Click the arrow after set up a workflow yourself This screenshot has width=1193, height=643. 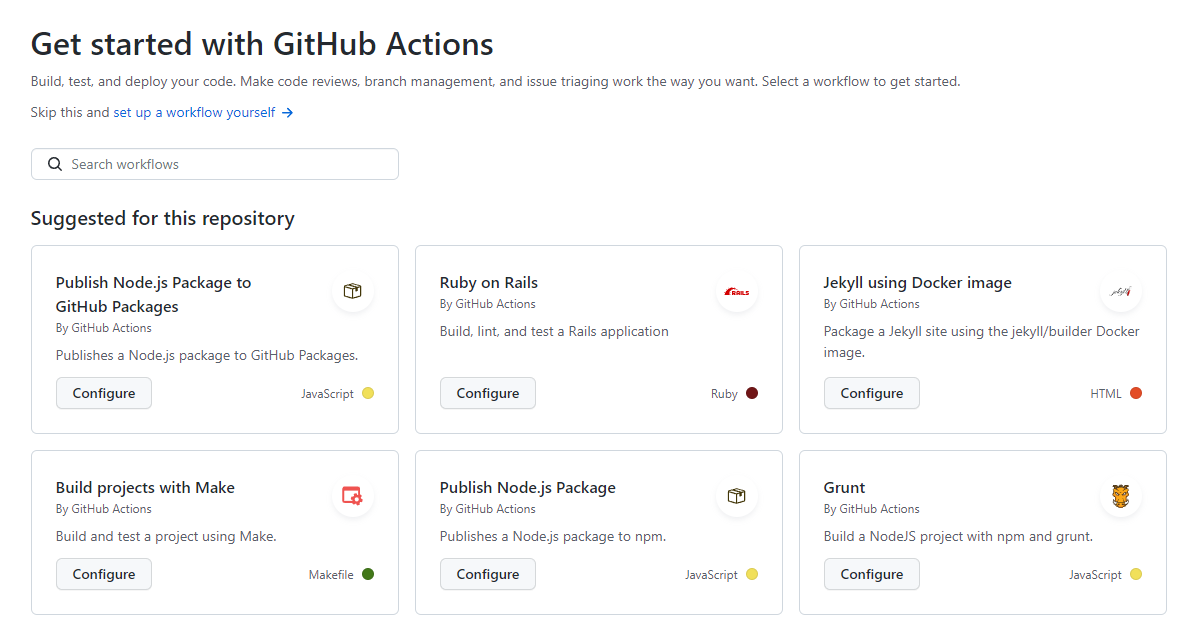click(x=287, y=113)
